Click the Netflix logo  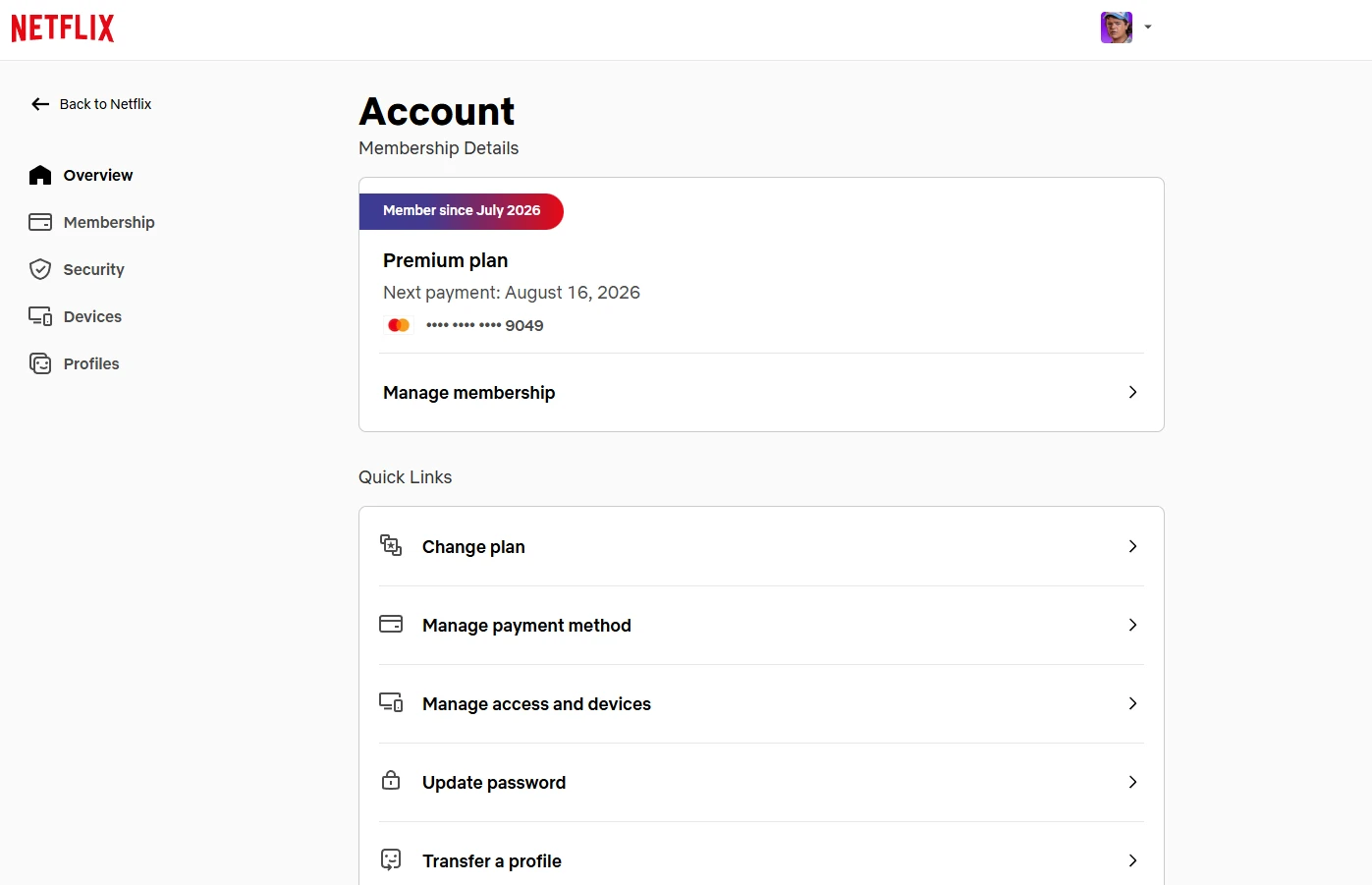63,28
